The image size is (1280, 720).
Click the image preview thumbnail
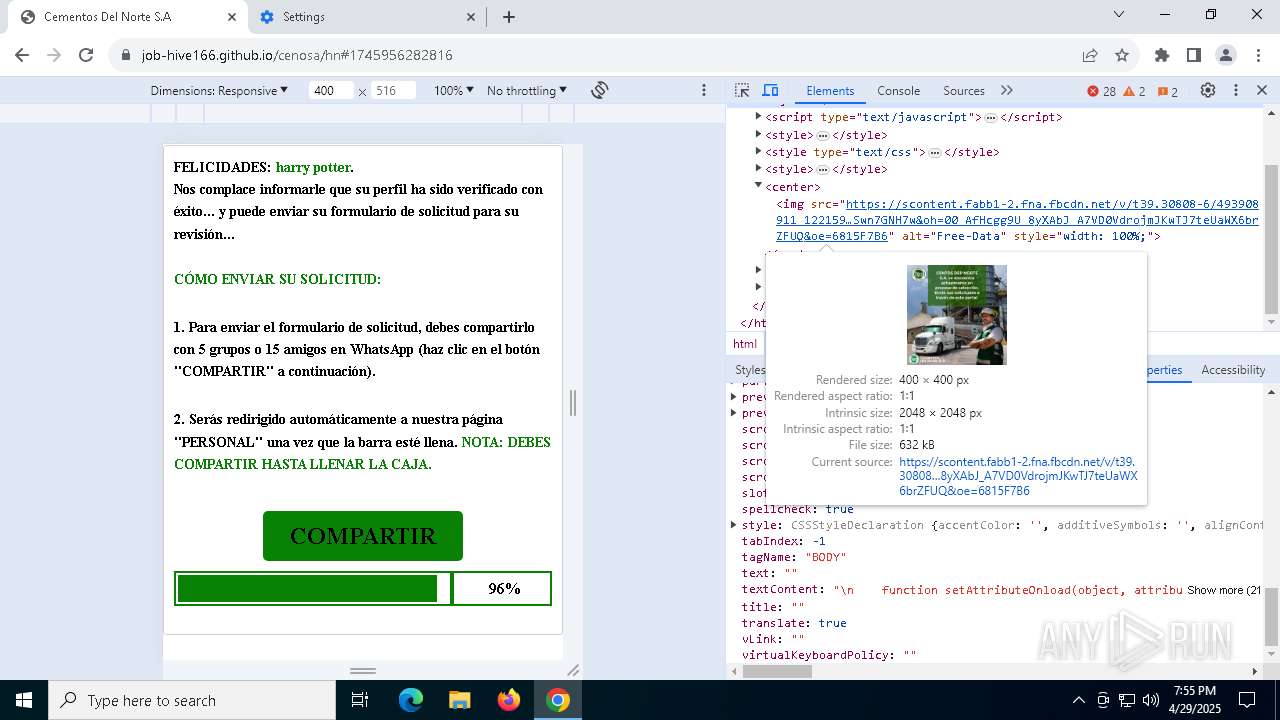point(957,315)
